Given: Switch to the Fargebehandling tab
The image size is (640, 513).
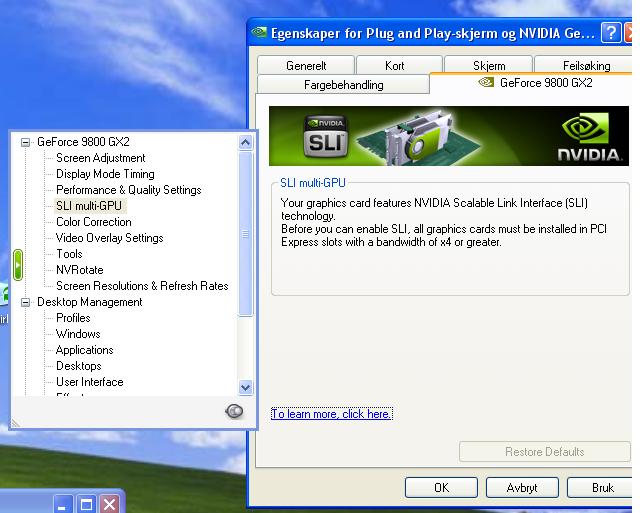Looking at the screenshot, I should (x=343, y=85).
